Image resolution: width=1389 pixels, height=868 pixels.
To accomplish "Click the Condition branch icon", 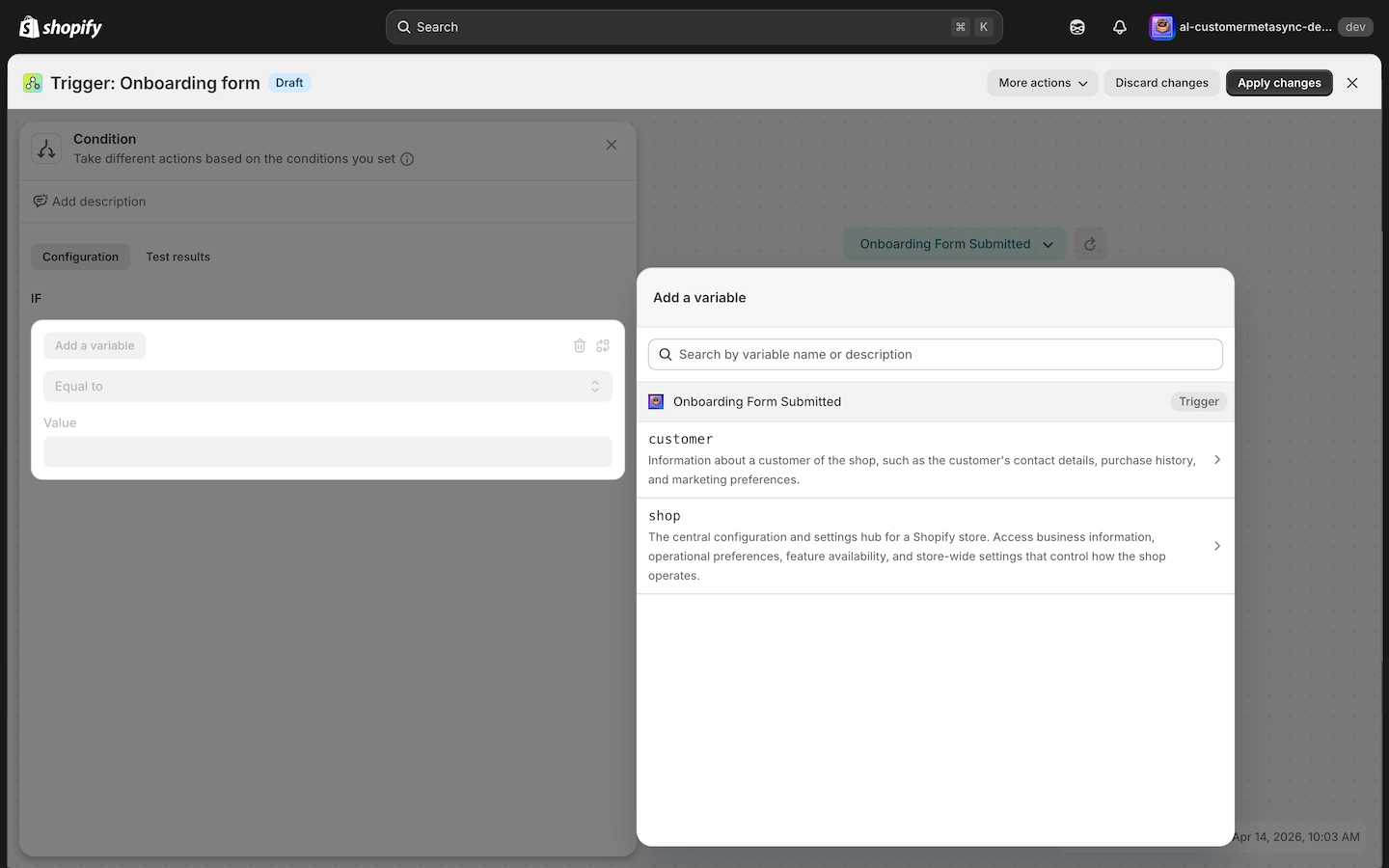I will pyautogui.click(x=46, y=149).
